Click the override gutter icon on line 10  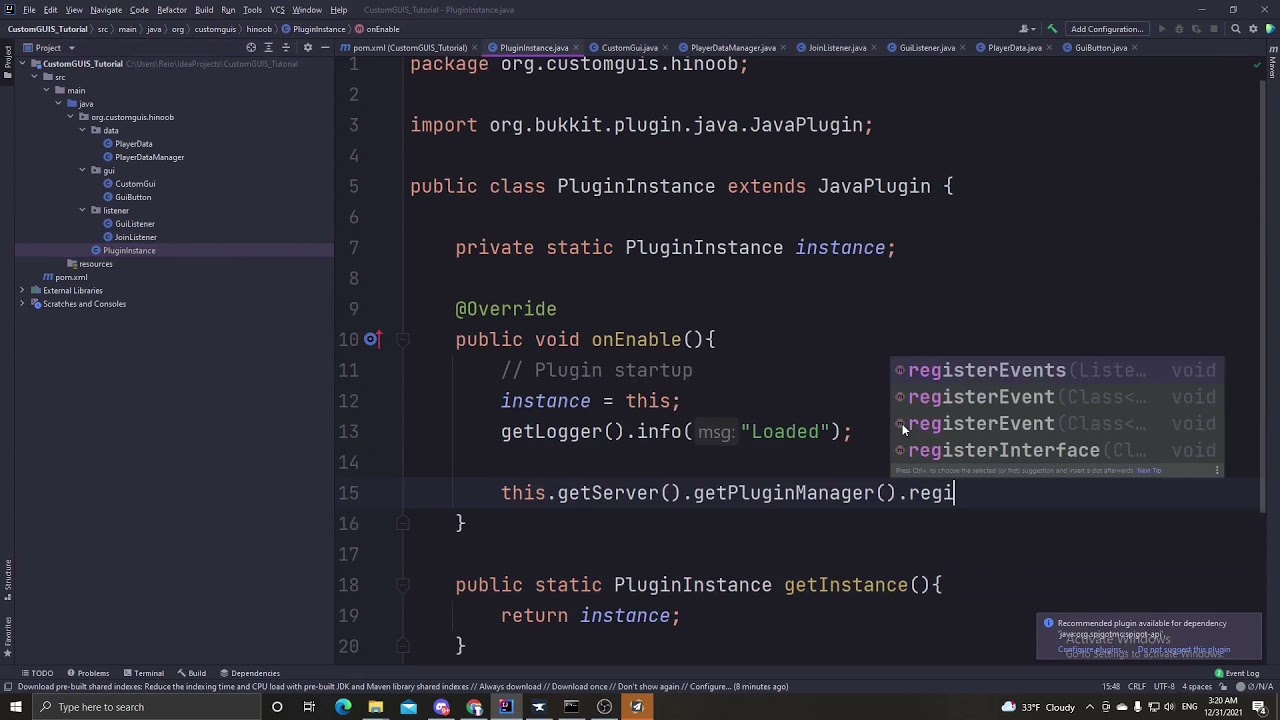(x=371, y=340)
